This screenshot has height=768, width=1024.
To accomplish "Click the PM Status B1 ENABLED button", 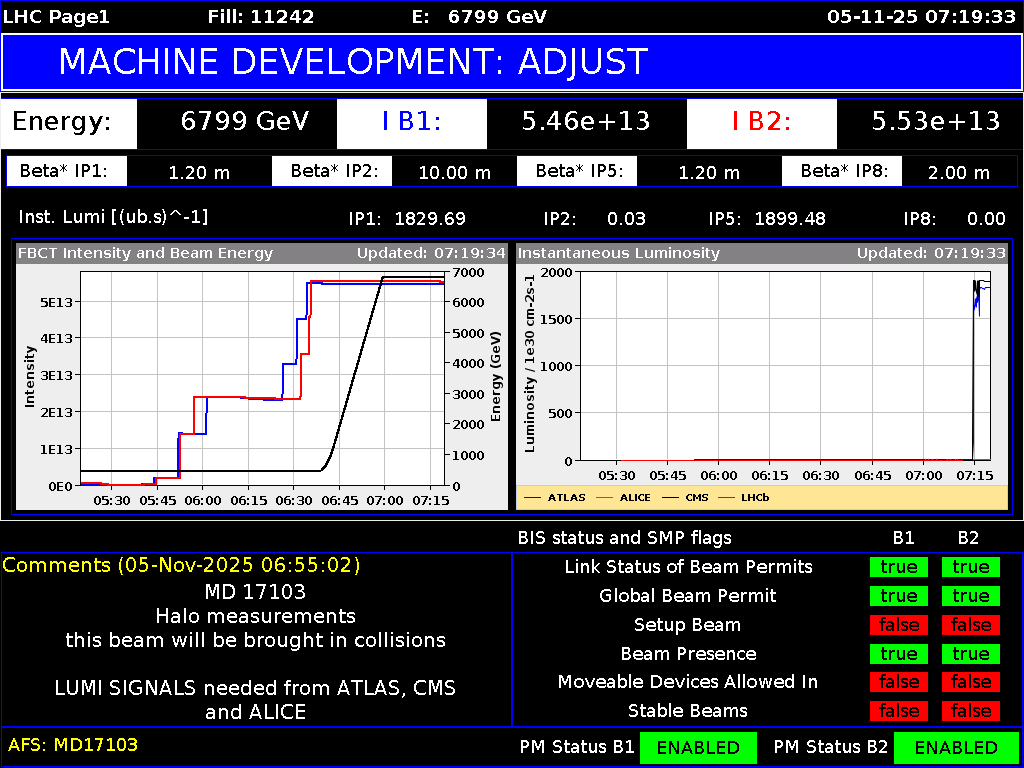I will [x=698, y=747].
